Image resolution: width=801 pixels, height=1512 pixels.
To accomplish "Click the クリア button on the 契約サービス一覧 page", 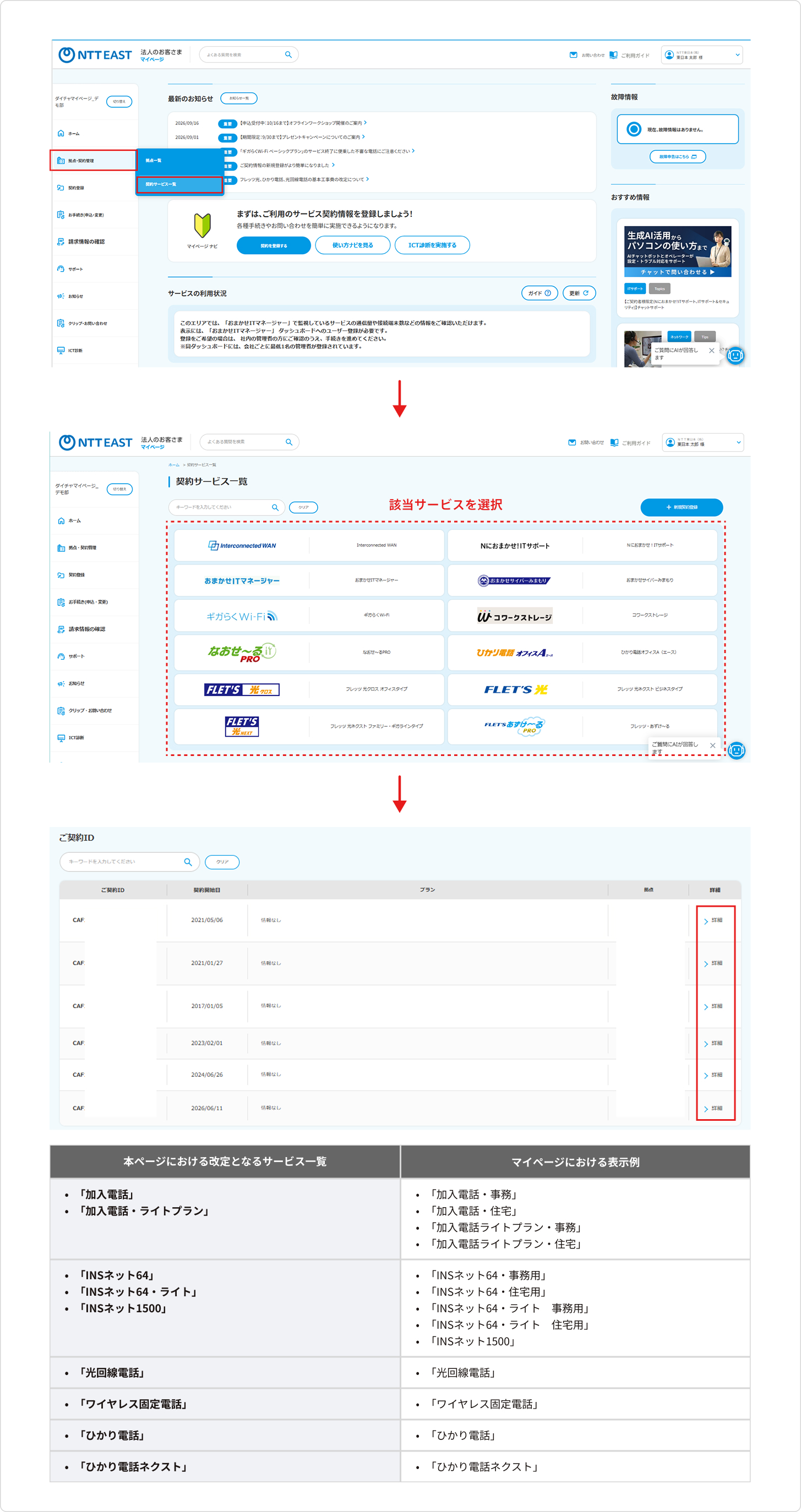I will tap(303, 507).
